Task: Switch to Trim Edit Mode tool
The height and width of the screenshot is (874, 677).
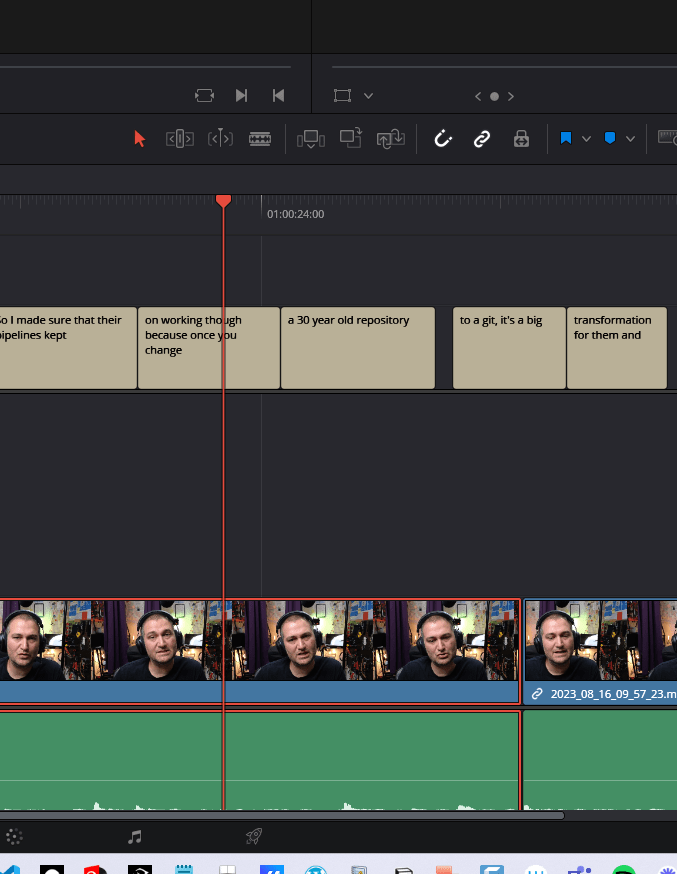Action: click(x=179, y=138)
